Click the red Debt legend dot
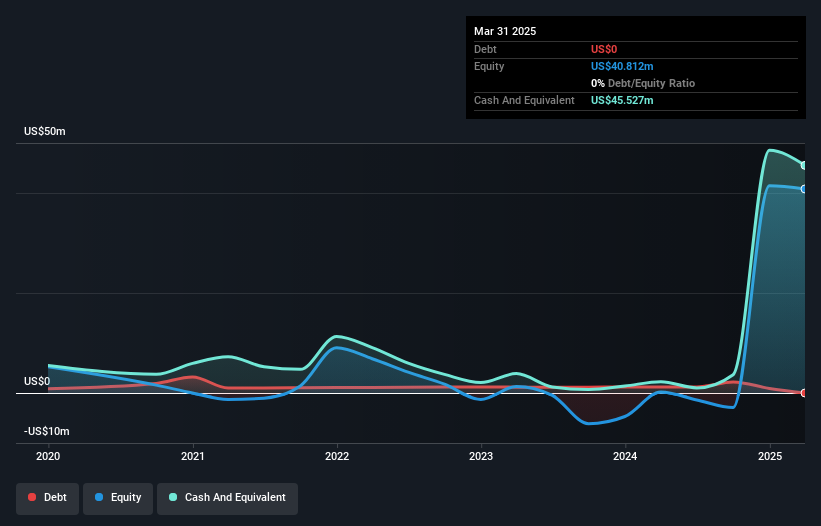This screenshot has width=821, height=526. 32,497
